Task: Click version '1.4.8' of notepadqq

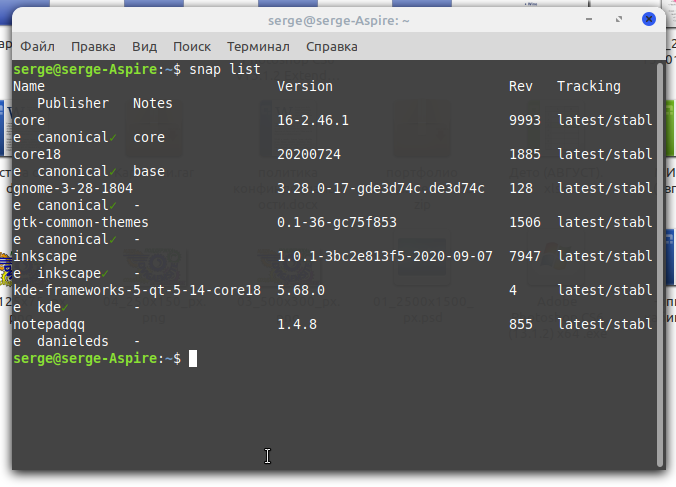Action: [x=297, y=325]
